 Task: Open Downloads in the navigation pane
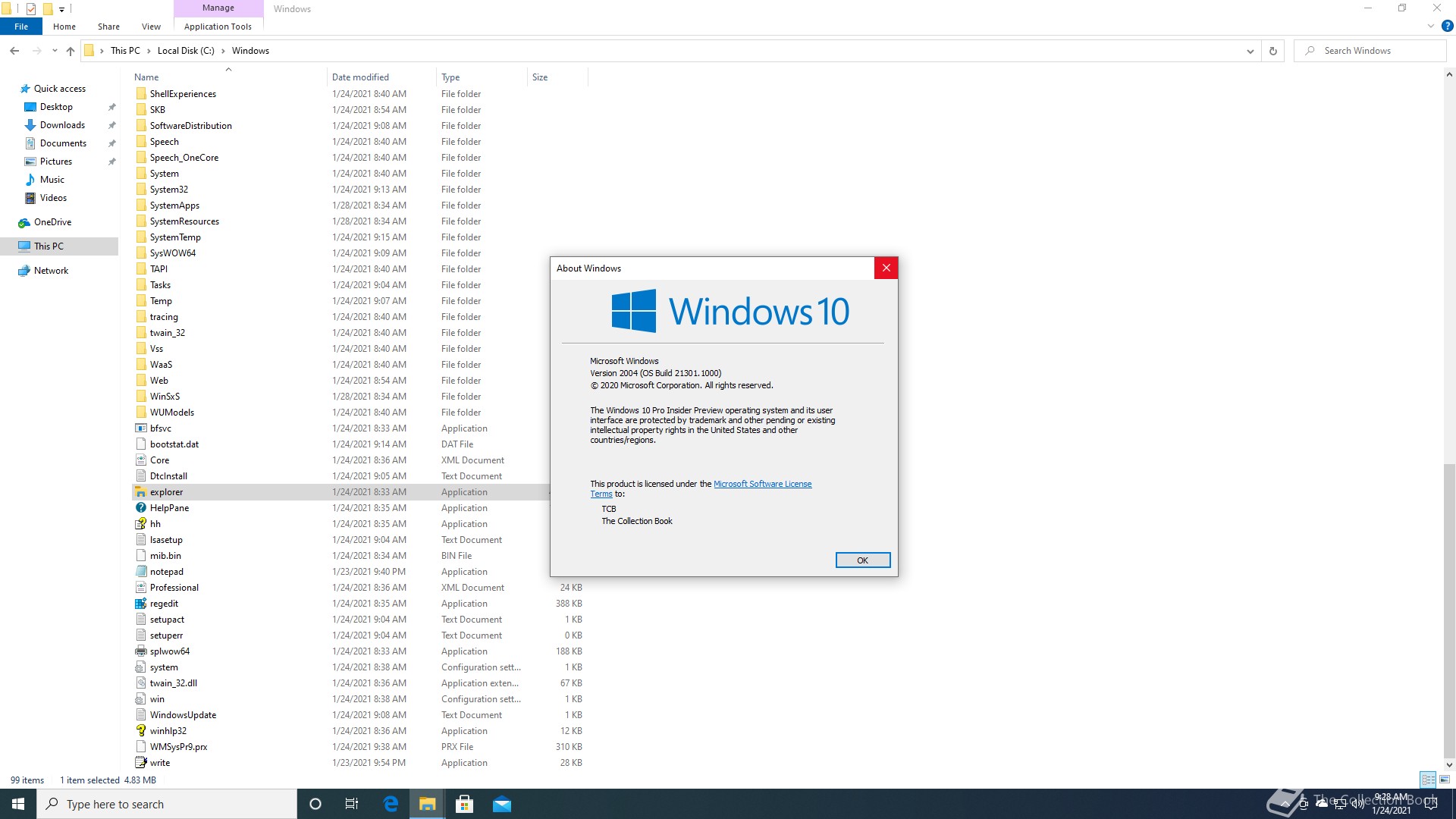tap(62, 125)
